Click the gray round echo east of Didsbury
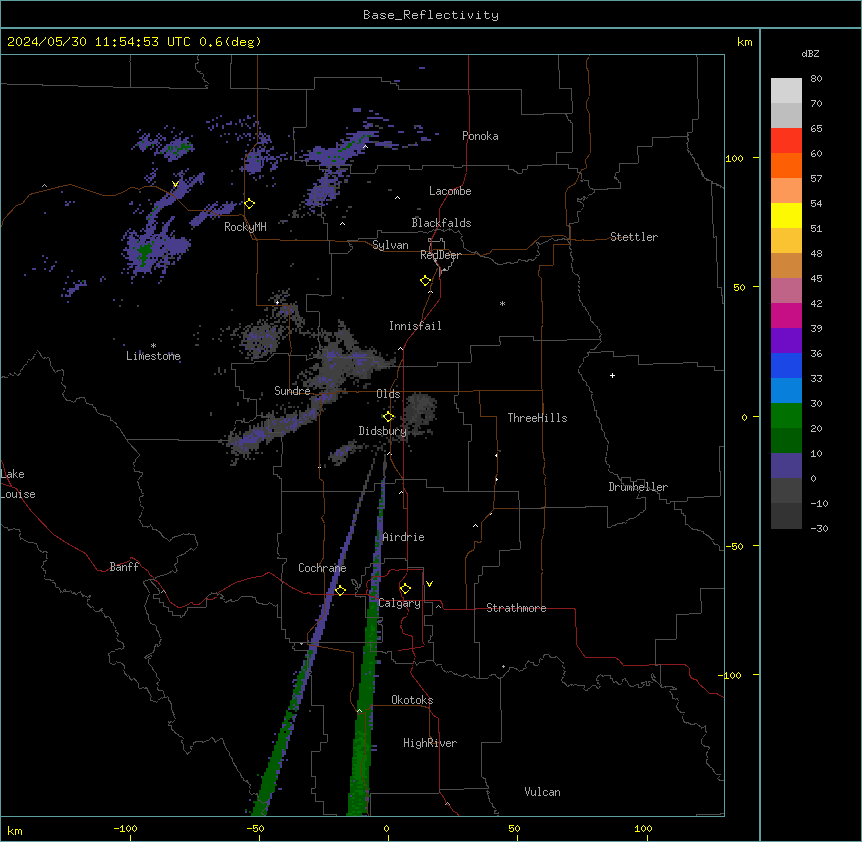Viewport: 862px width, 842px height. [421, 414]
